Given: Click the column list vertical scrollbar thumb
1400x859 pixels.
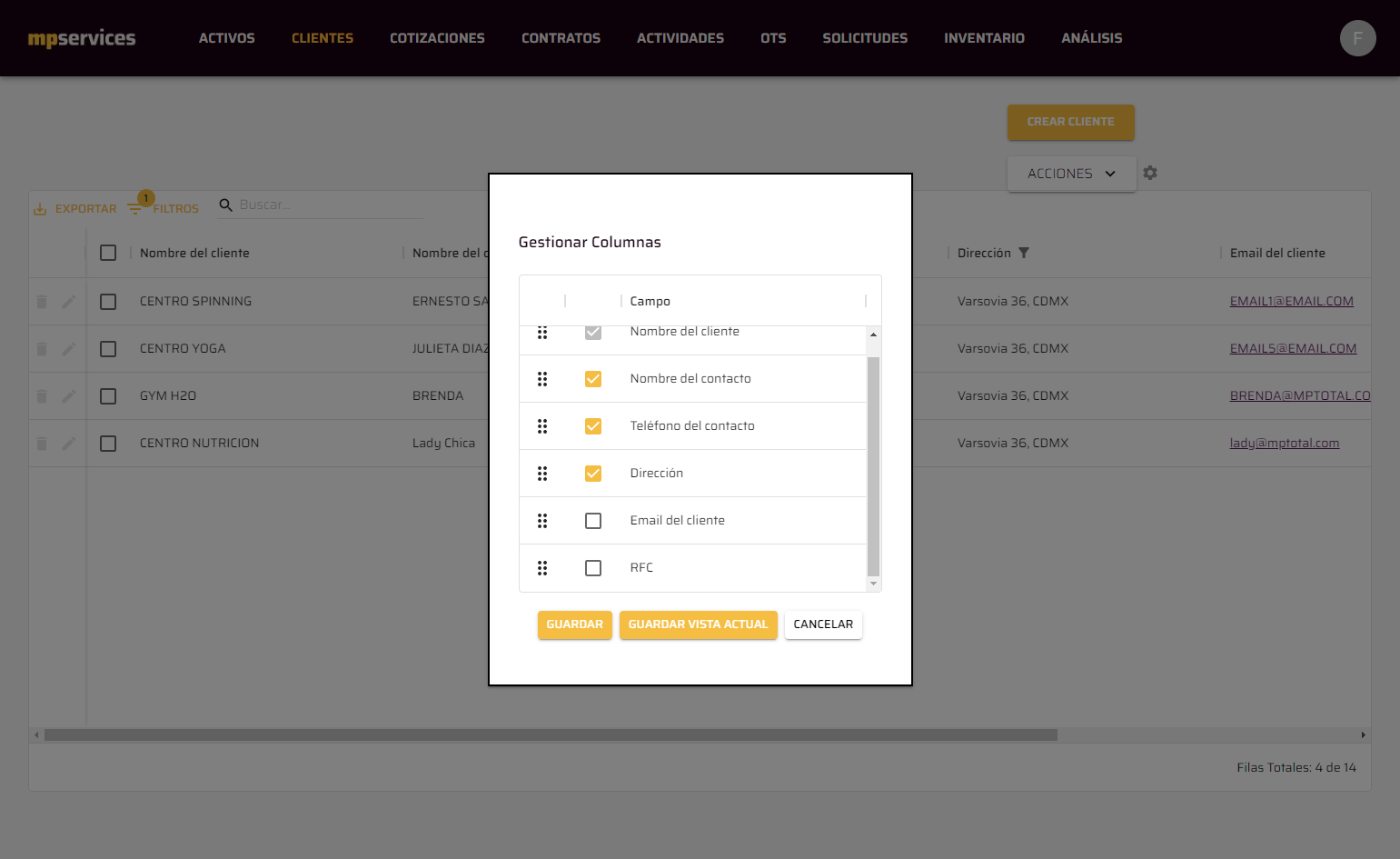Looking at the screenshot, I should pos(873,467).
